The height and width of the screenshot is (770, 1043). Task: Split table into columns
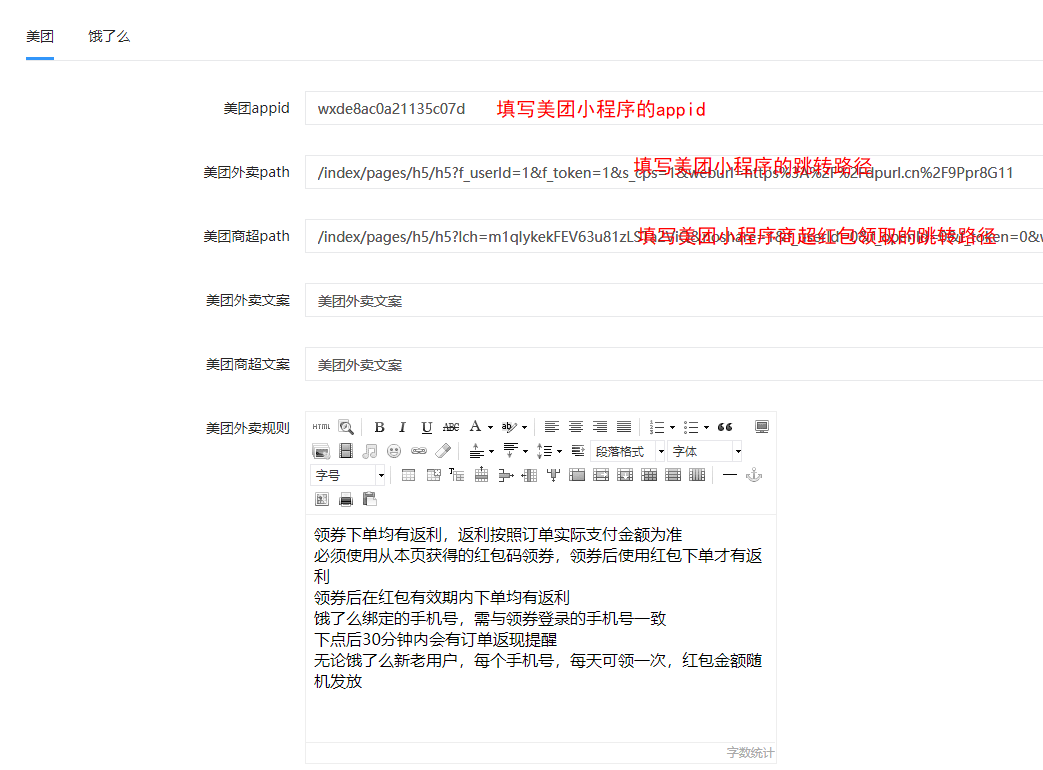[x=696, y=475]
